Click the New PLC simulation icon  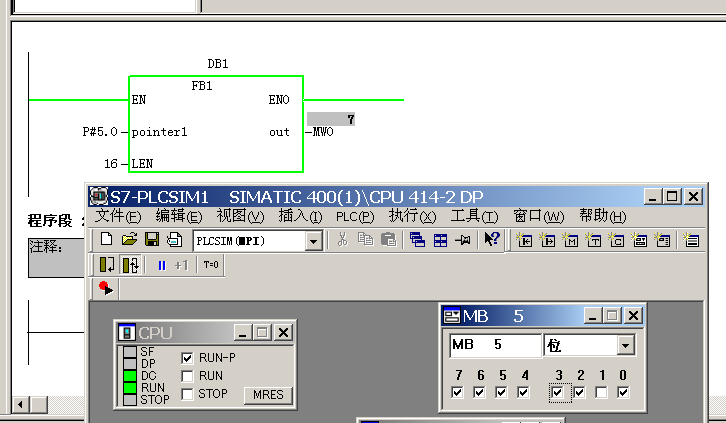pos(106,239)
